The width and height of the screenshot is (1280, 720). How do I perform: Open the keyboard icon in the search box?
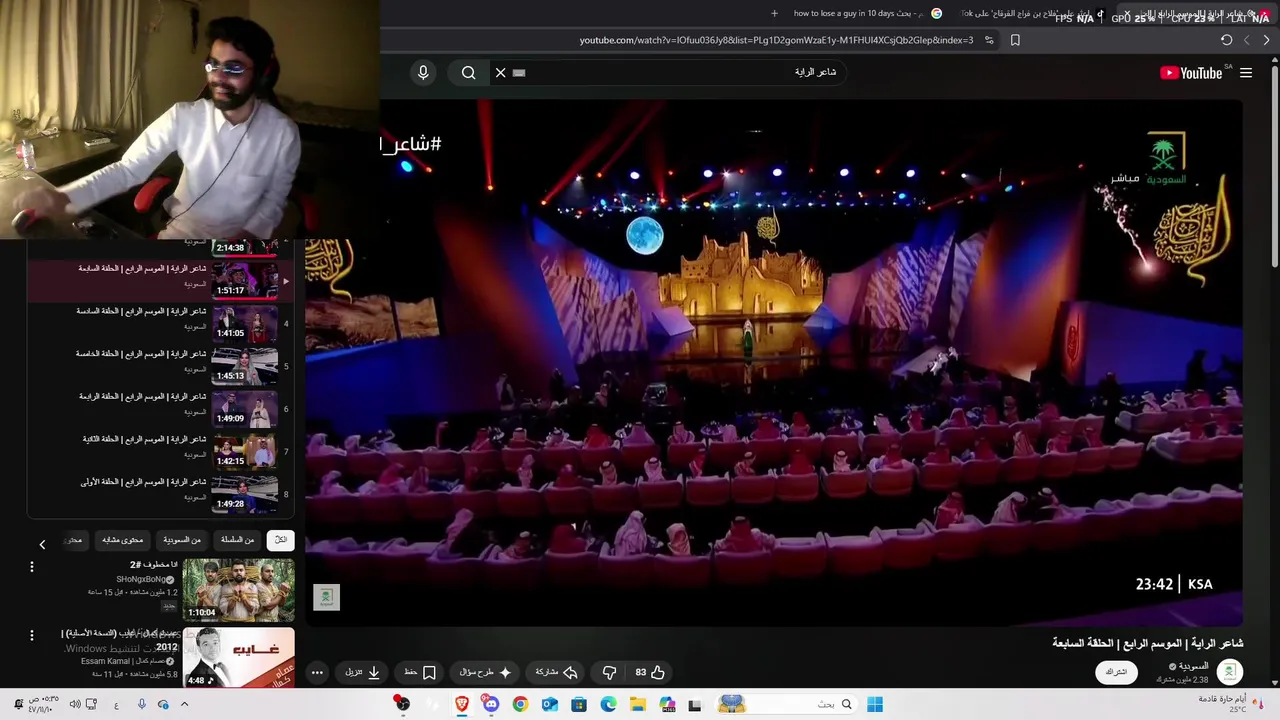coord(519,72)
